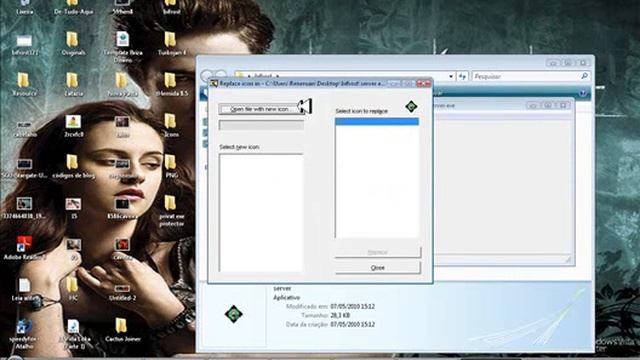Viewport: 640px width, 360px height.
Task: Click the 'Data da criação' value in details pane
Action: [x=352, y=324]
